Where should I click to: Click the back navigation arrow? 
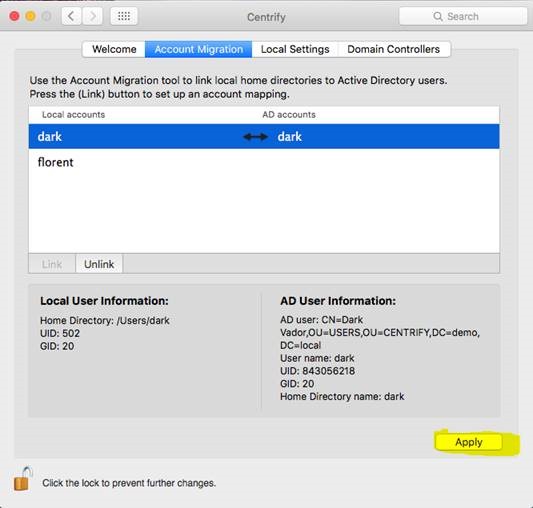(x=71, y=16)
